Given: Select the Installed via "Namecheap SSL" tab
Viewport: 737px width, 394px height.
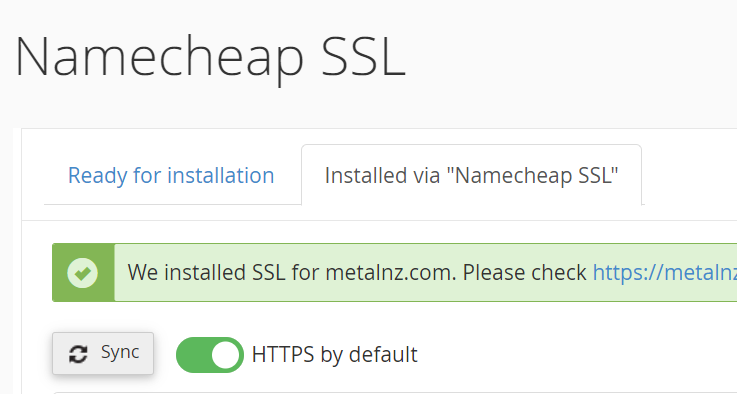Looking at the screenshot, I should point(471,175).
